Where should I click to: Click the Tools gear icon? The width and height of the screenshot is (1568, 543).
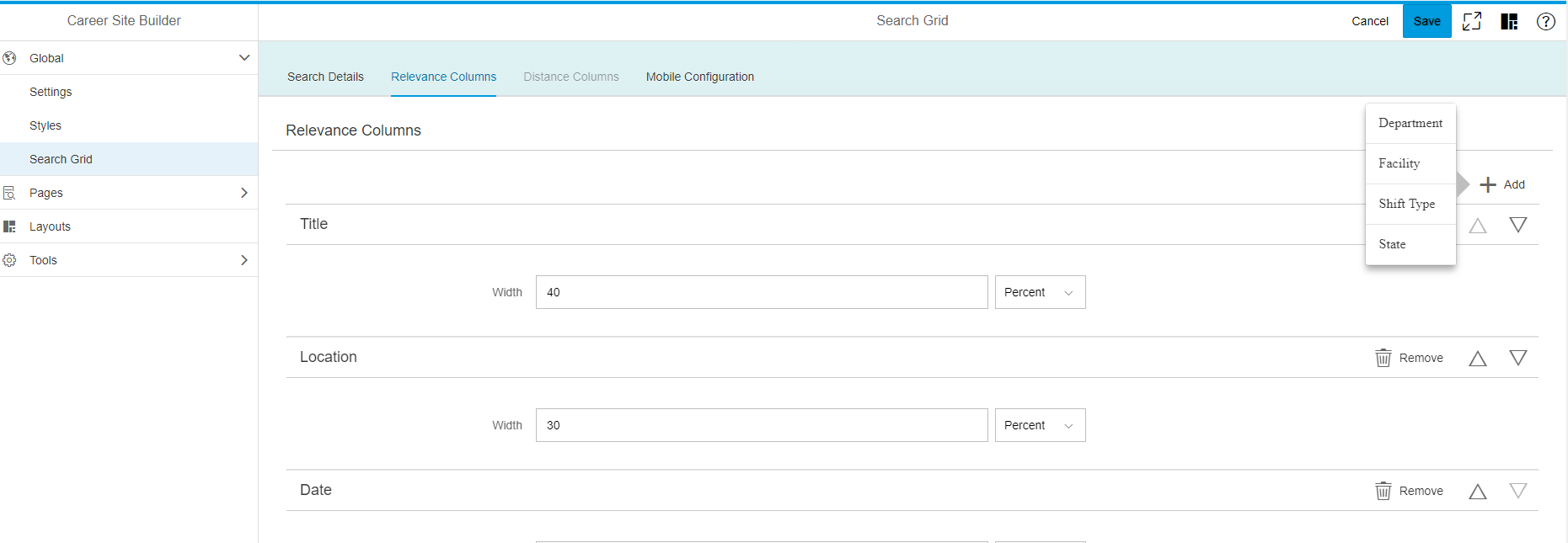[x=9, y=260]
